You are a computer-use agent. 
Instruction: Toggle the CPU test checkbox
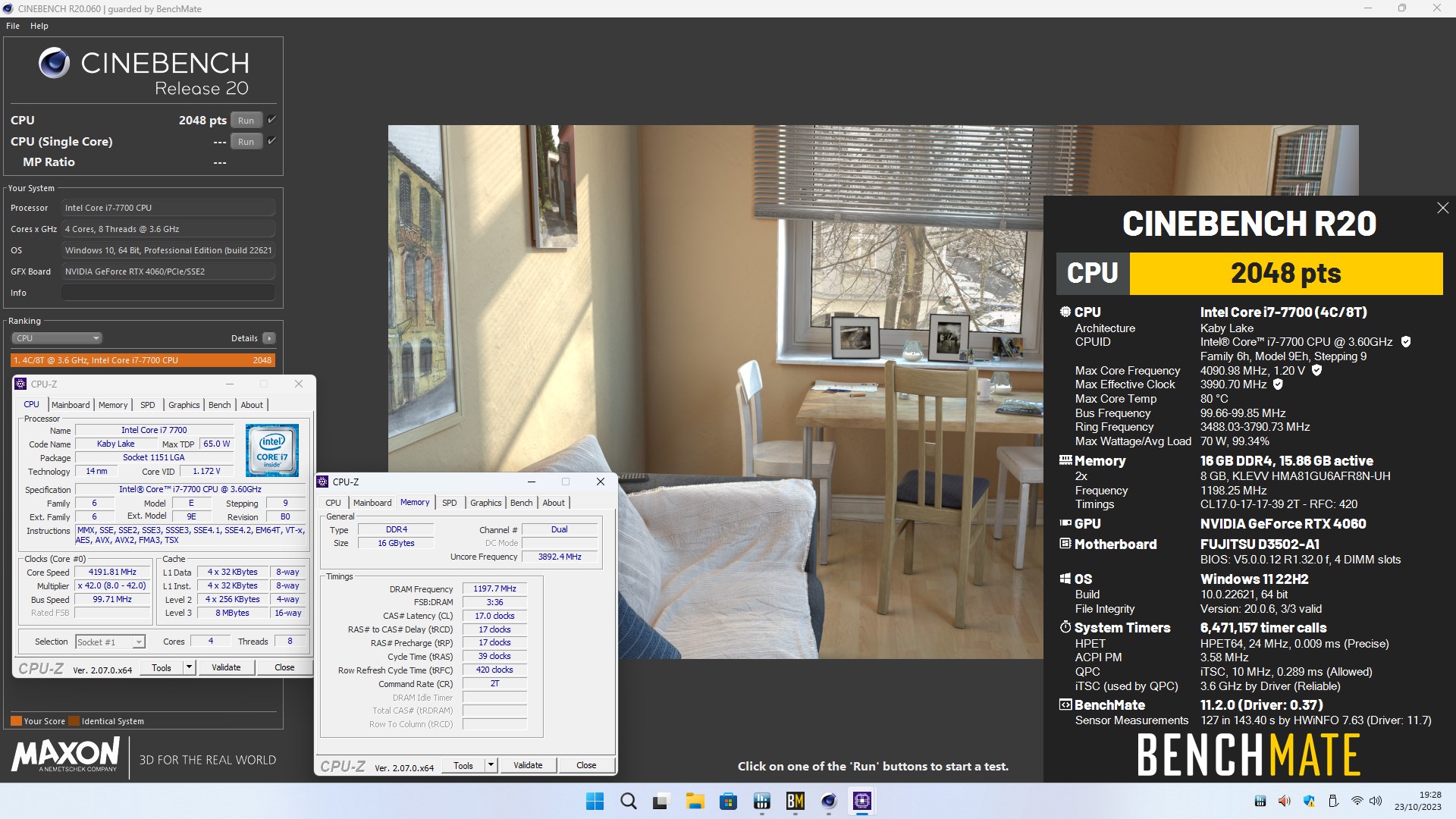(271, 120)
